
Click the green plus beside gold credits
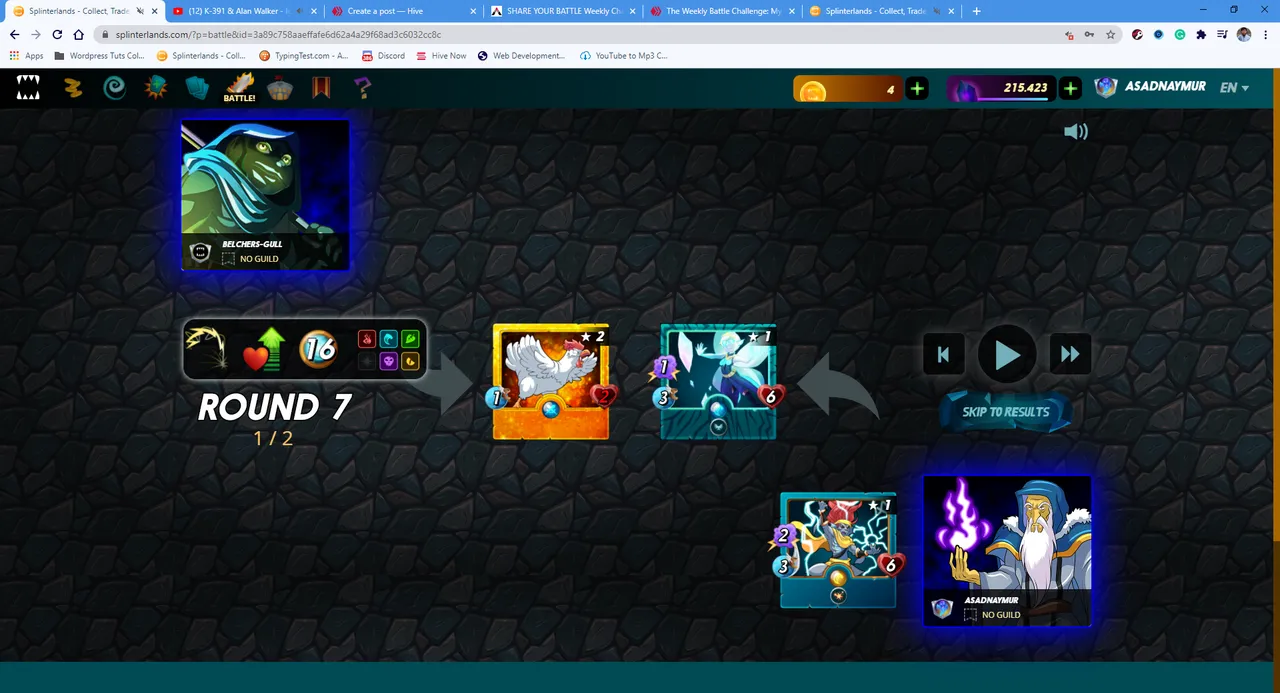coord(917,89)
